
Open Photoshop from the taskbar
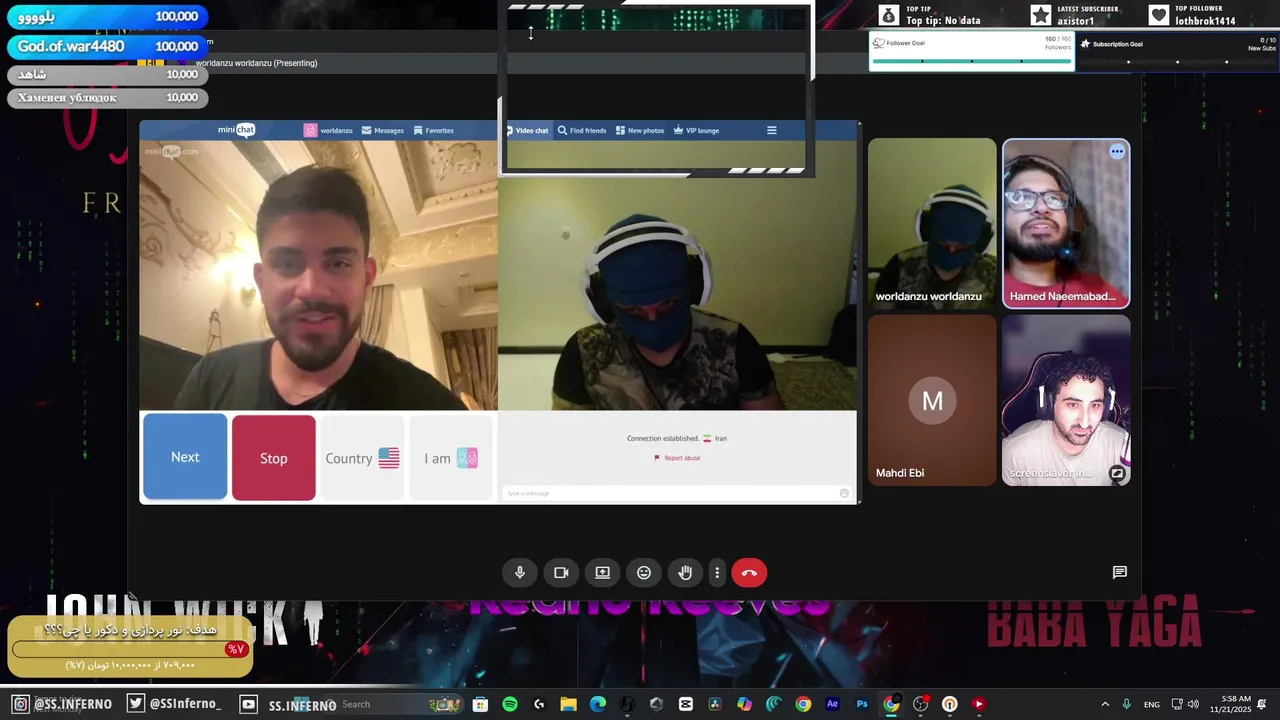[x=862, y=704]
